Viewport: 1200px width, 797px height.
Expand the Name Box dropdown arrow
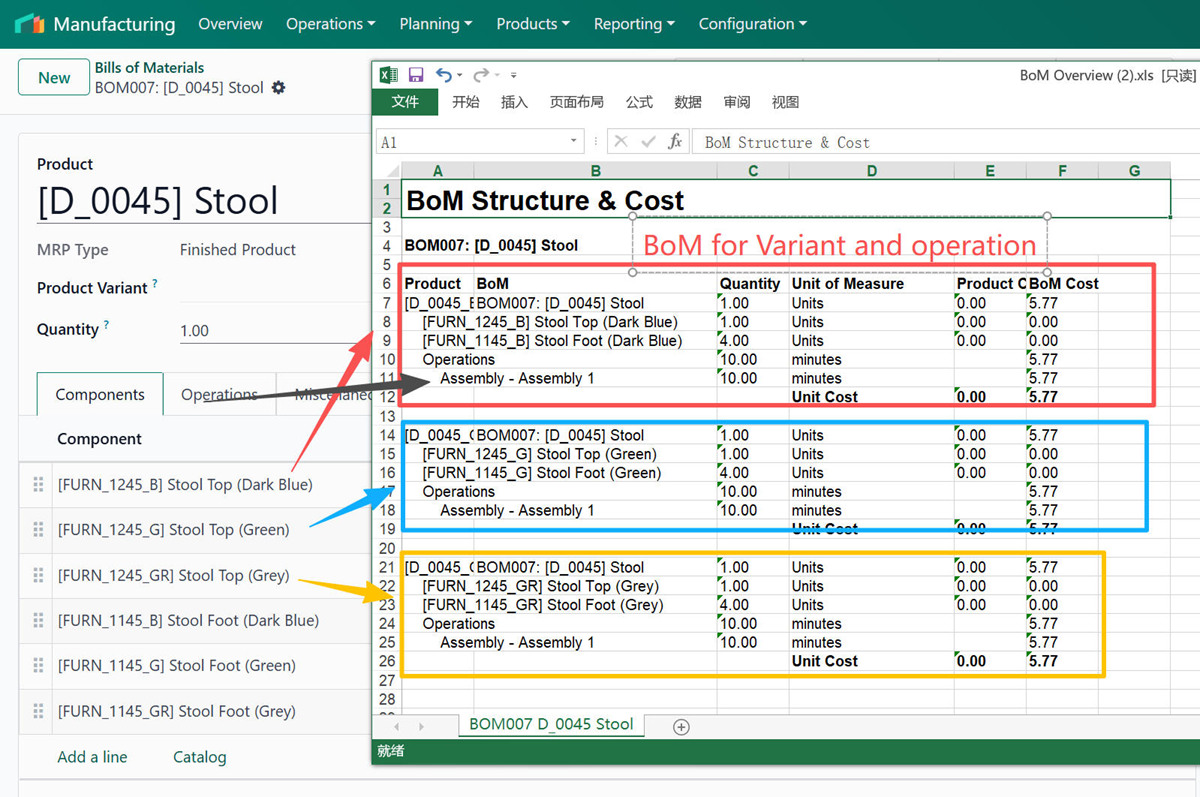[574, 142]
